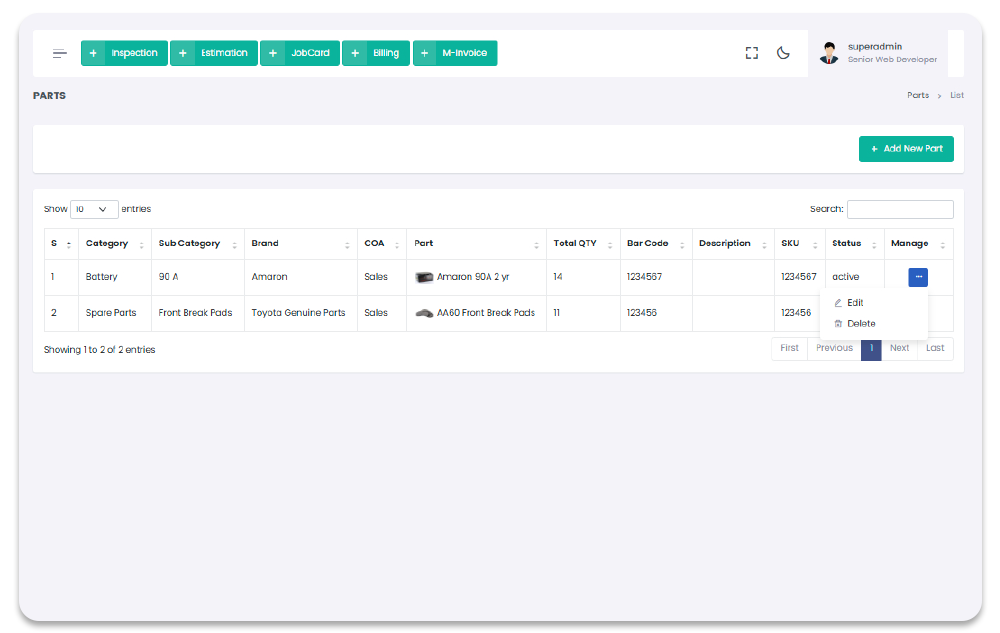The height and width of the screenshot is (633, 1000).
Task: Click the Inspection quick-add button
Action: pyautogui.click(x=124, y=53)
